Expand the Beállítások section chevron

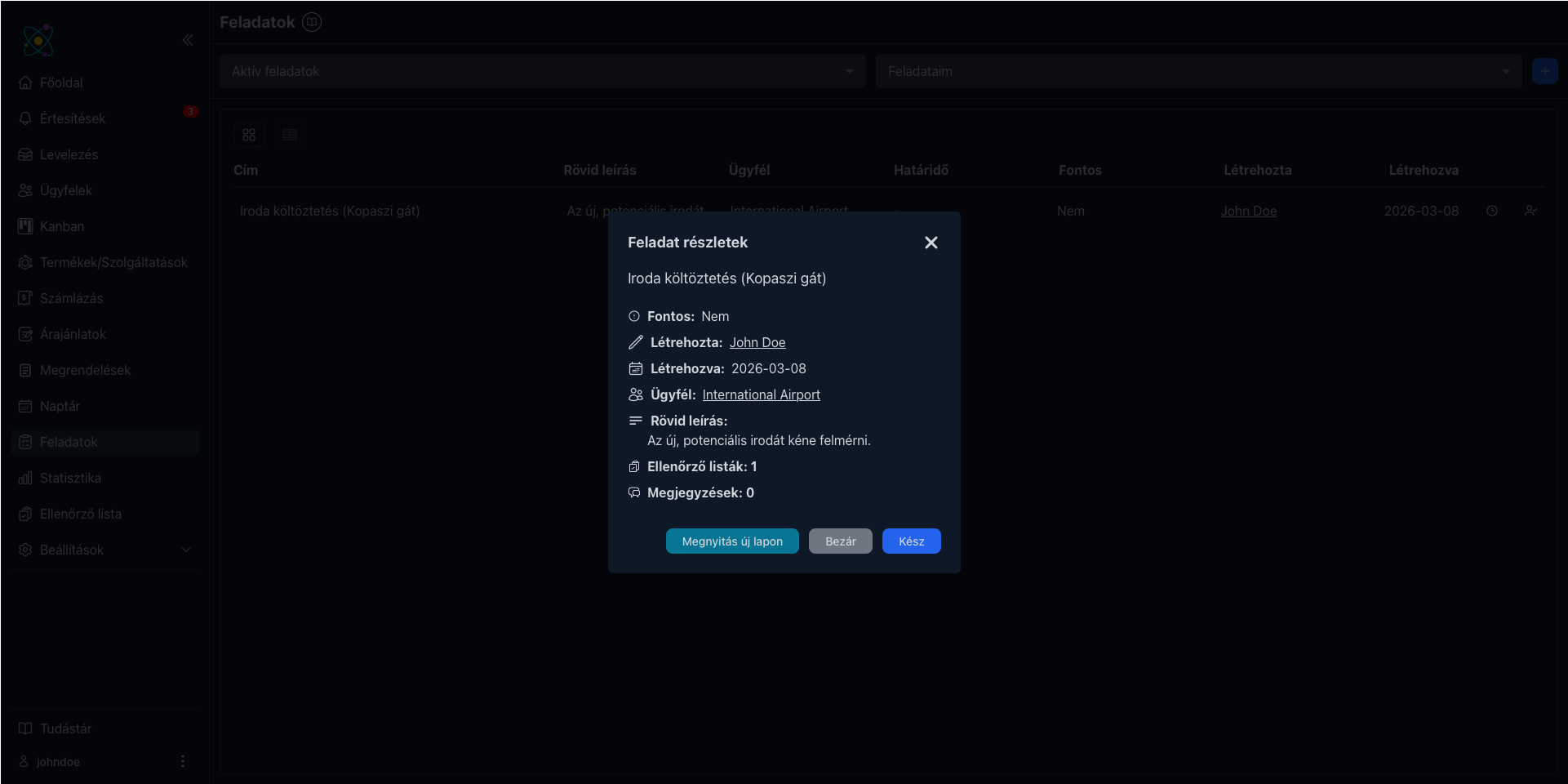pyautogui.click(x=185, y=550)
